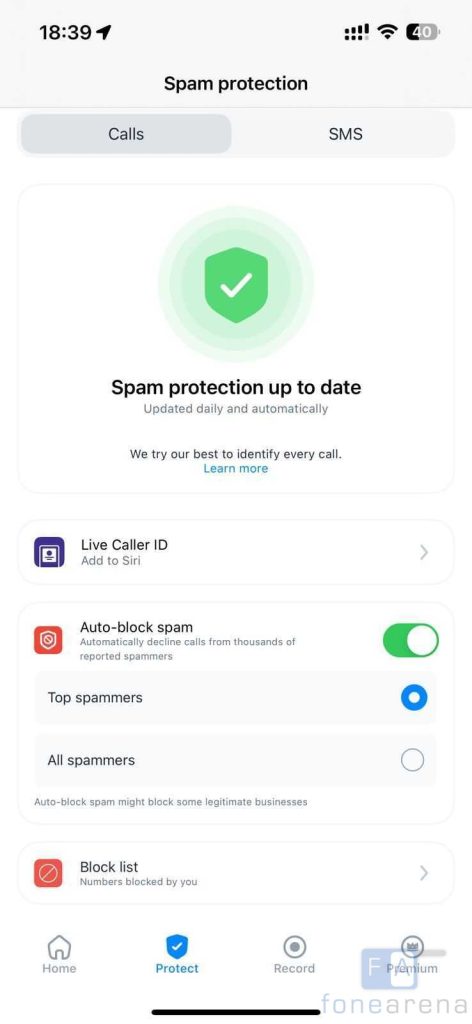Tap Block list Numbers blocked by you

tap(236, 873)
